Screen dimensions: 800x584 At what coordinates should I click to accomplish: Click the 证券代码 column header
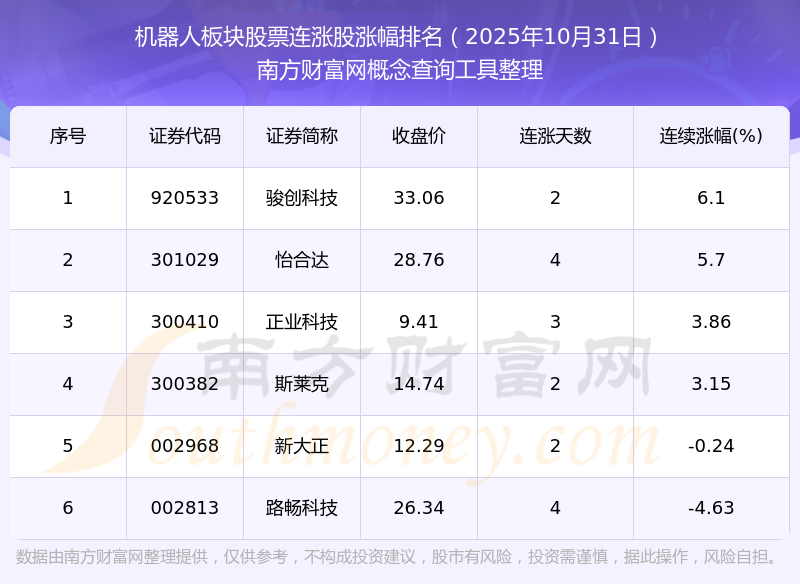pos(185,136)
